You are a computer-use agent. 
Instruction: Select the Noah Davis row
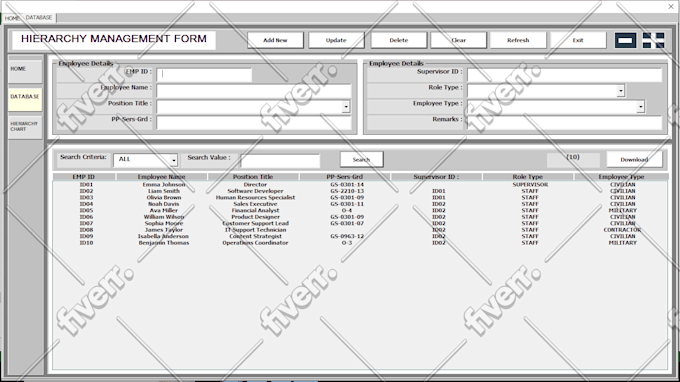pyautogui.click(x=360, y=204)
